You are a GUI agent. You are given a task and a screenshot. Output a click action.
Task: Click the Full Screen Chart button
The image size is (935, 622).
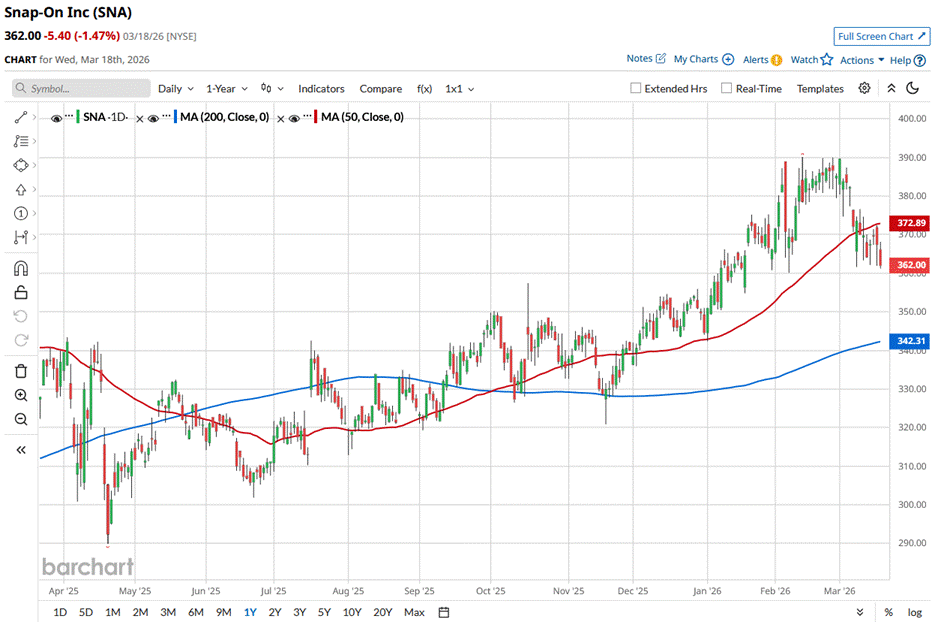click(x=881, y=36)
